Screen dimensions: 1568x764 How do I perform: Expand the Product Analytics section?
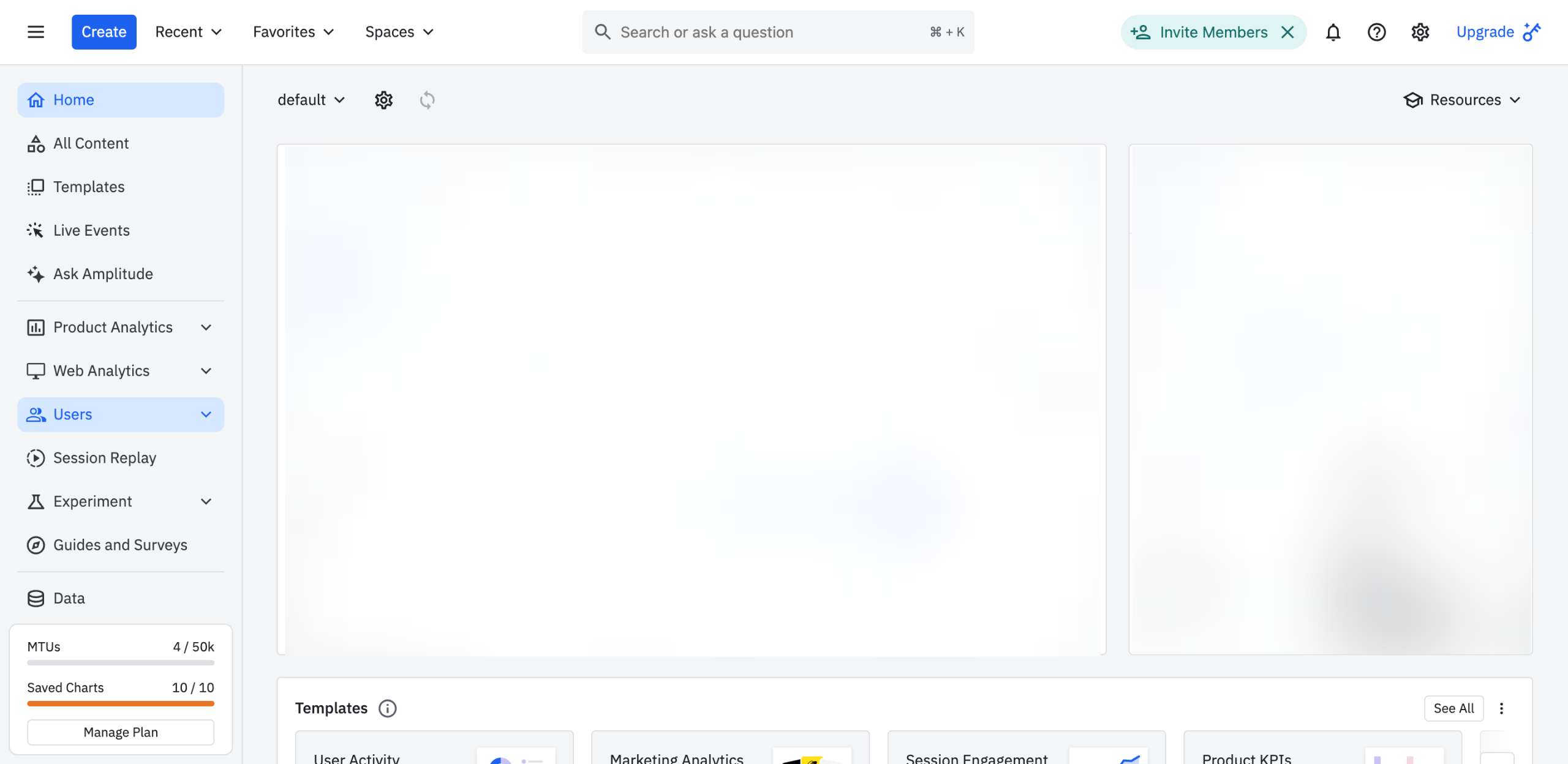(x=206, y=328)
